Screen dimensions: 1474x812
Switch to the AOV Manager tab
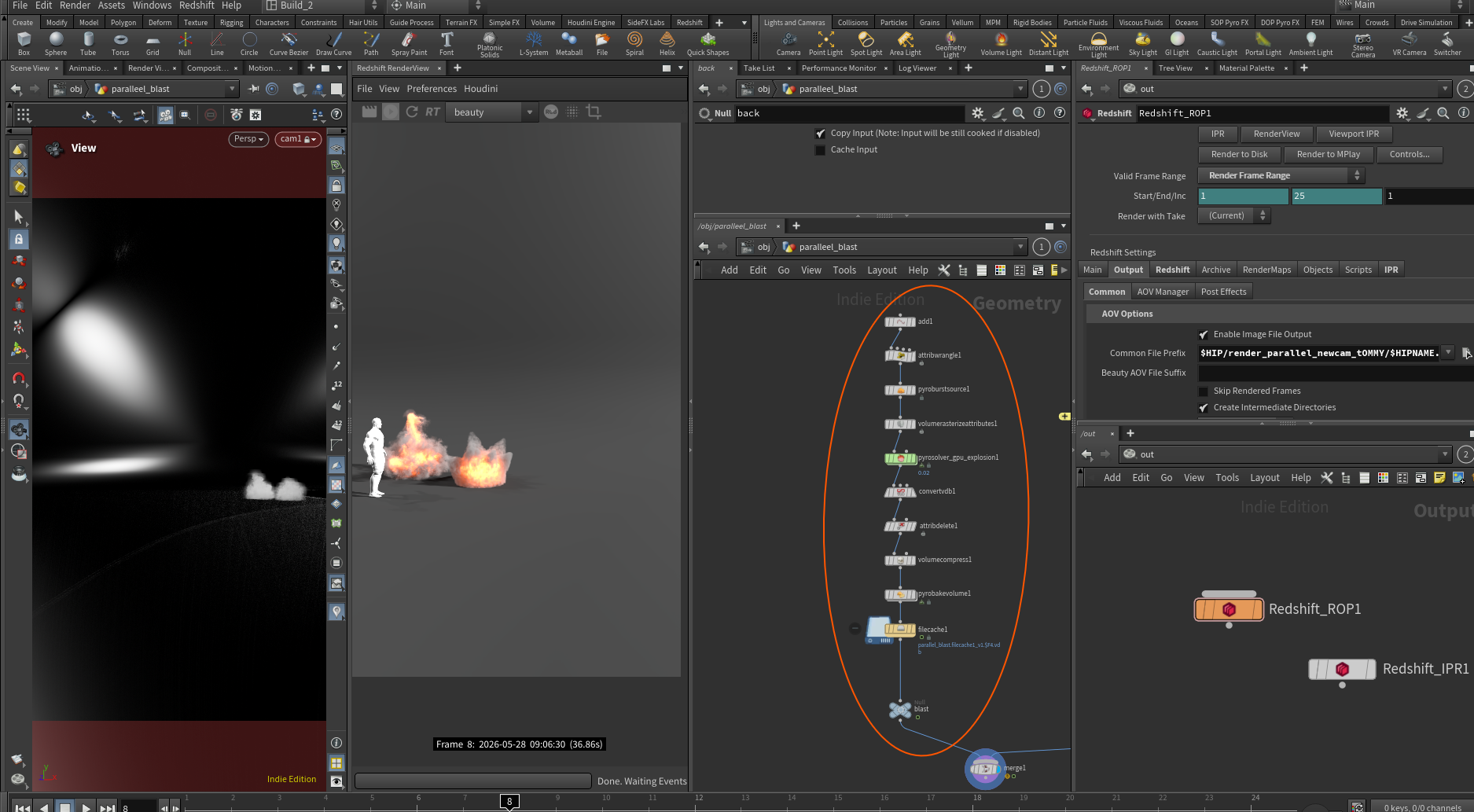1163,292
